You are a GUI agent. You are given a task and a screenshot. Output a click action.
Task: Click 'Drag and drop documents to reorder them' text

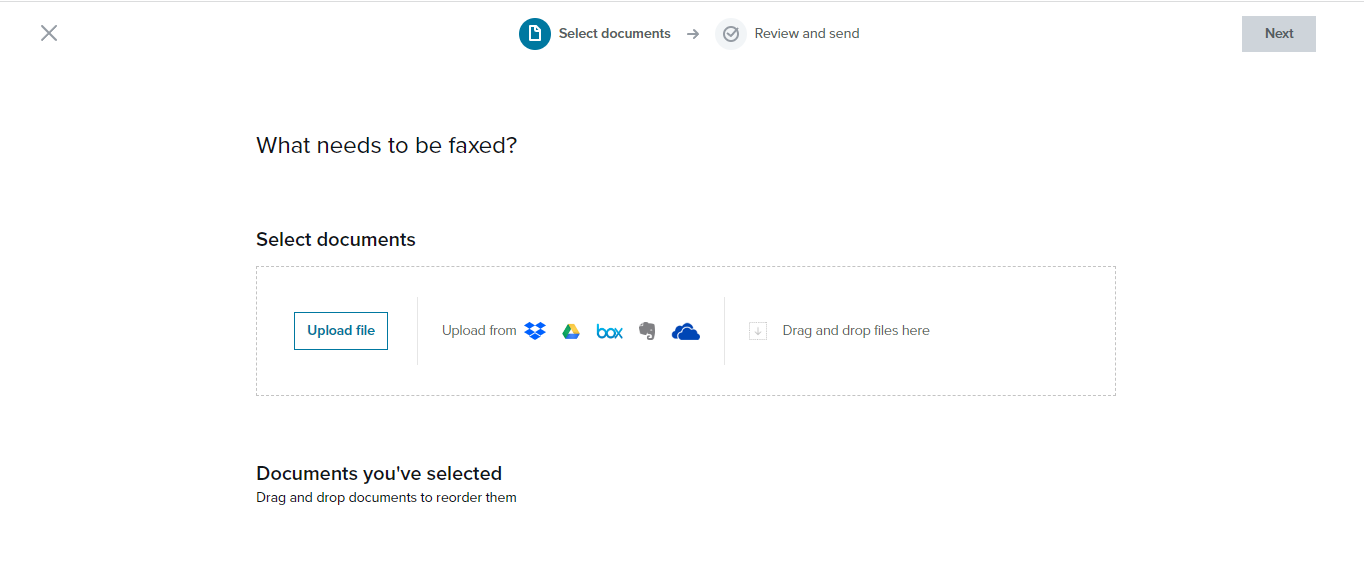[x=386, y=497]
